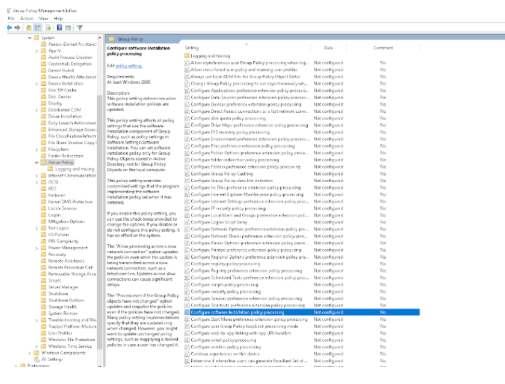Open the View menu
The height and width of the screenshot is (384, 505).
tap(43, 19)
